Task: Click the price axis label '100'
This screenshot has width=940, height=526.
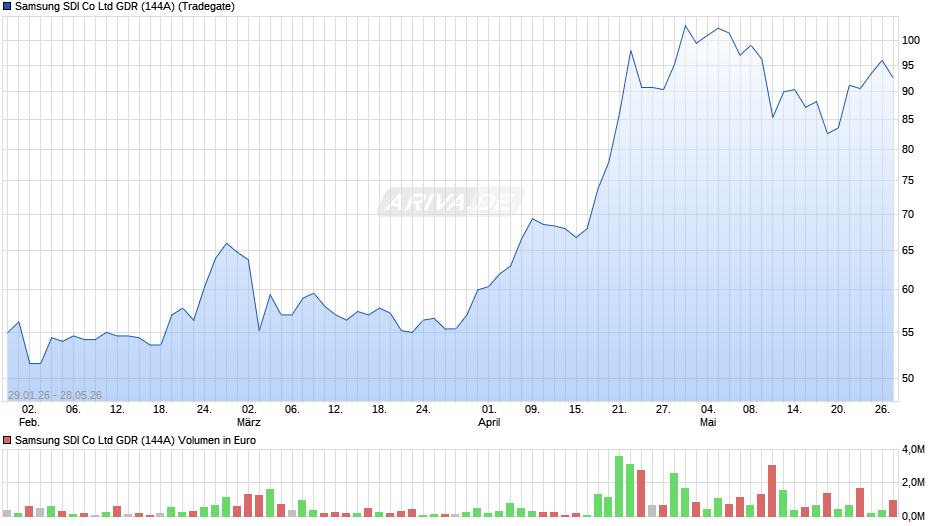Action: pos(911,40)
